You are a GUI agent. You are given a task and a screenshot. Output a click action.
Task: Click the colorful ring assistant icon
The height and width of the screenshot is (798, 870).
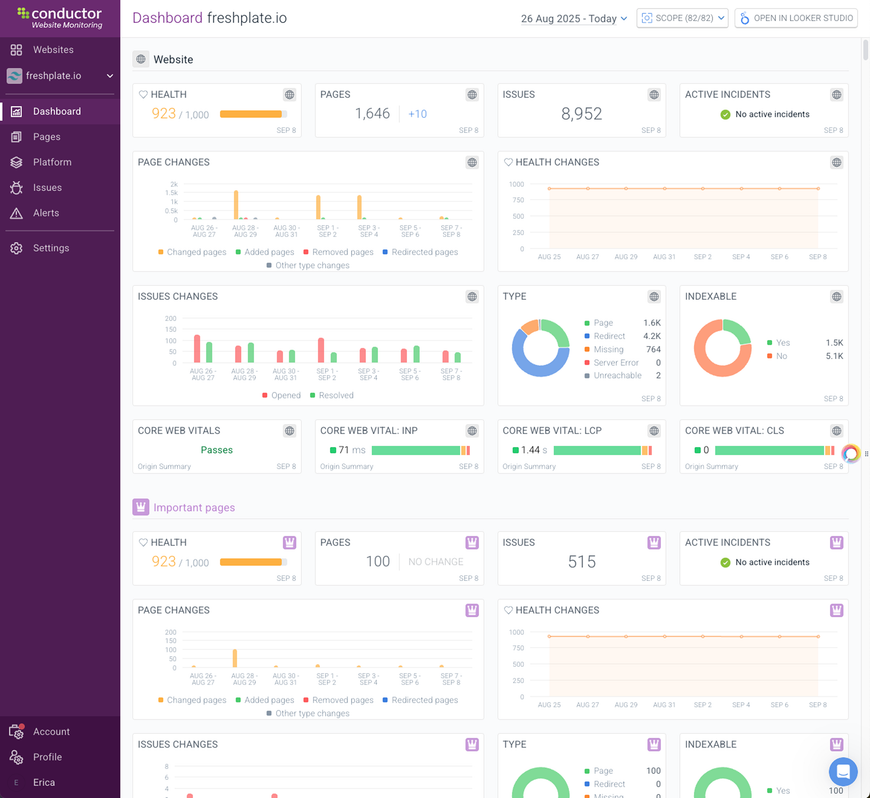[x=851, y=453]
